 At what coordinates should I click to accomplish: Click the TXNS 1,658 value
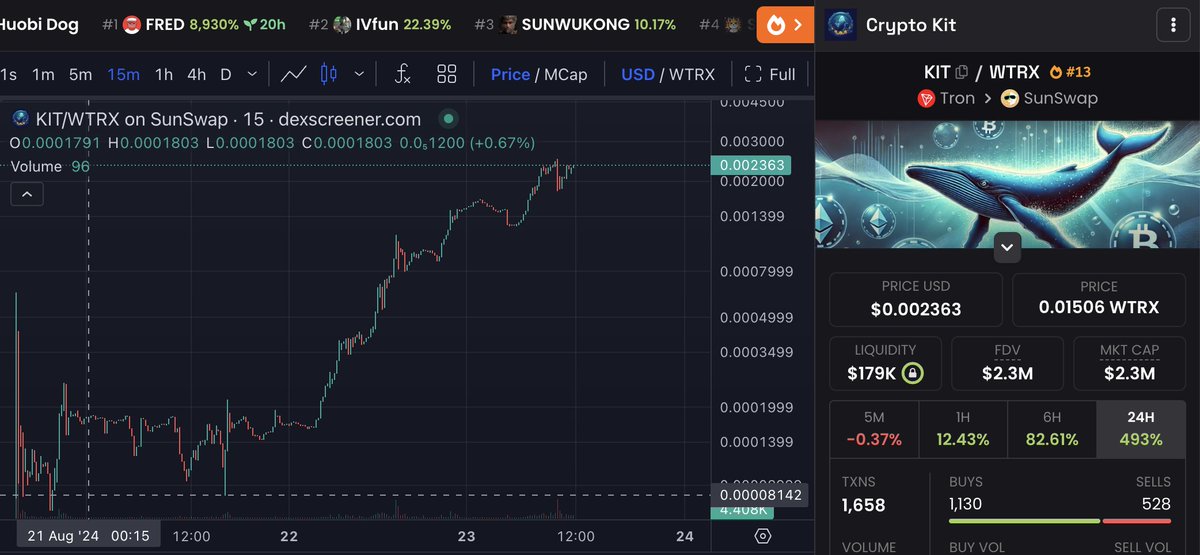point(863,505)
